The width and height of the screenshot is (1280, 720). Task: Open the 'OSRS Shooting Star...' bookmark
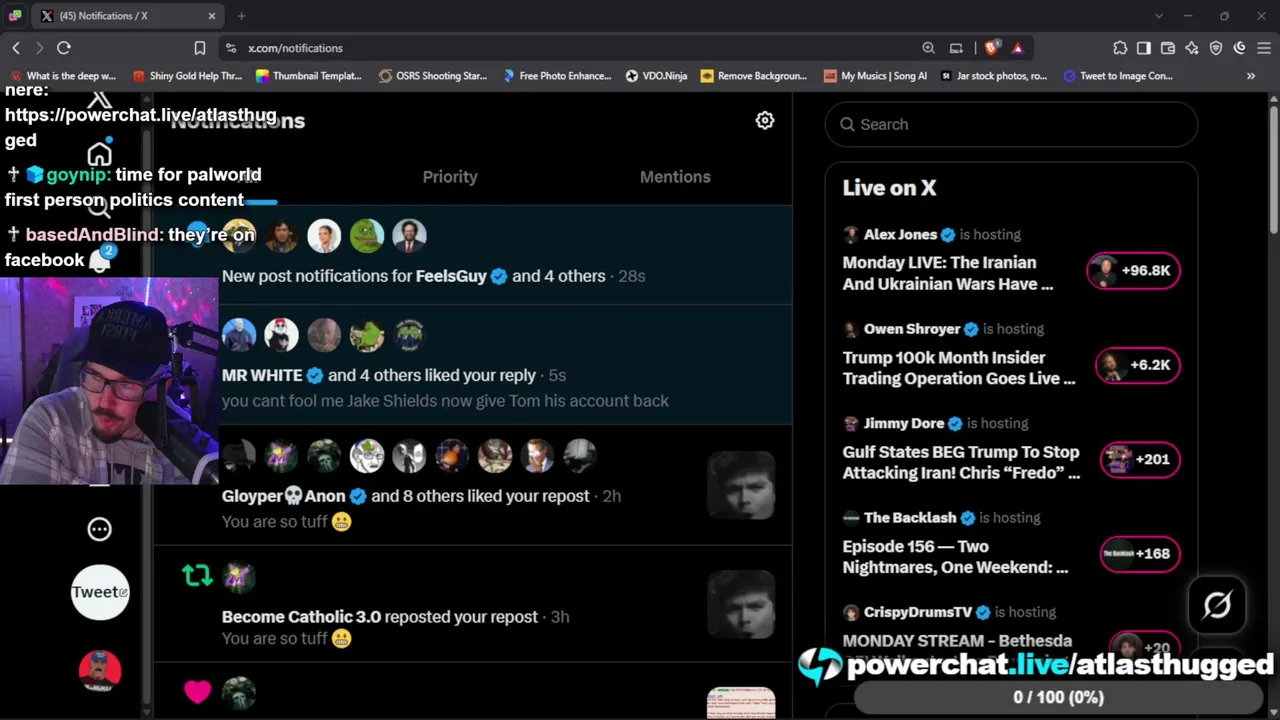point(433,76)
